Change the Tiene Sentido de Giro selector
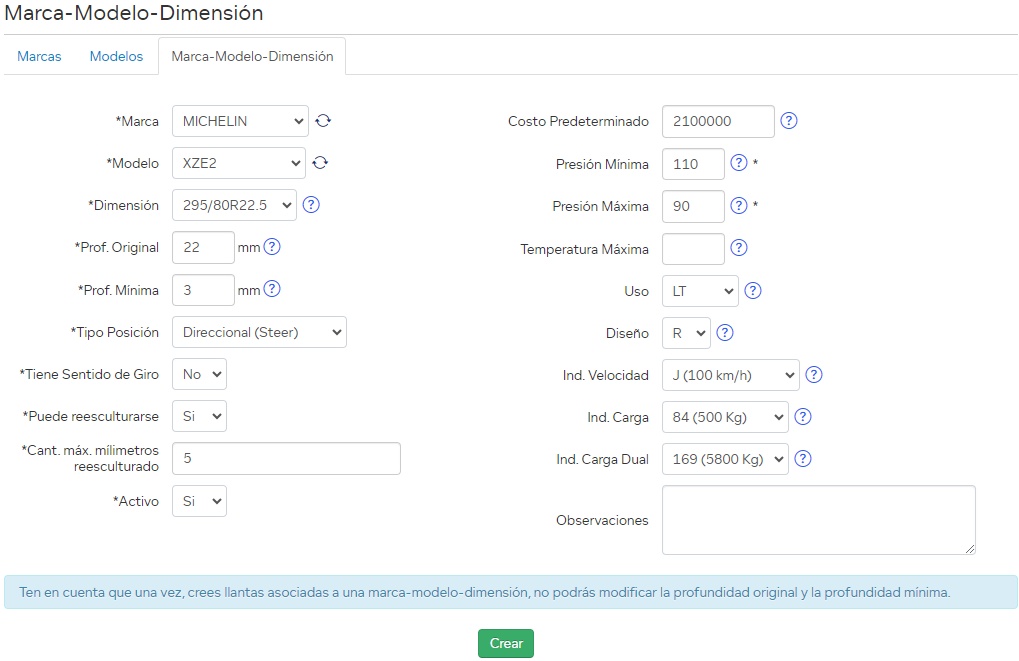 pyautogui.click(x=199, y=374)
